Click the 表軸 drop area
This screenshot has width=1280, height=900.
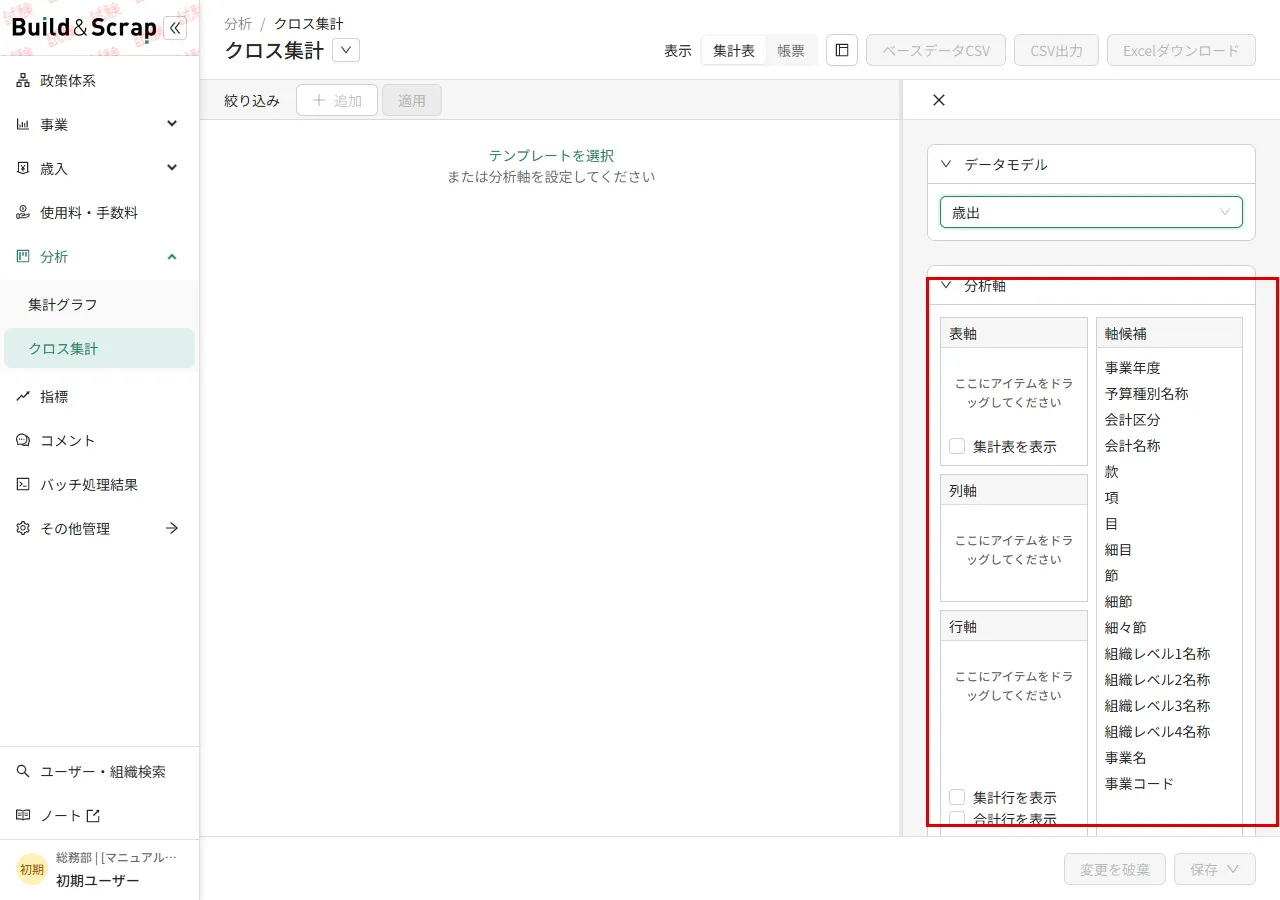pyautogui.click(x=1014, y=393)
